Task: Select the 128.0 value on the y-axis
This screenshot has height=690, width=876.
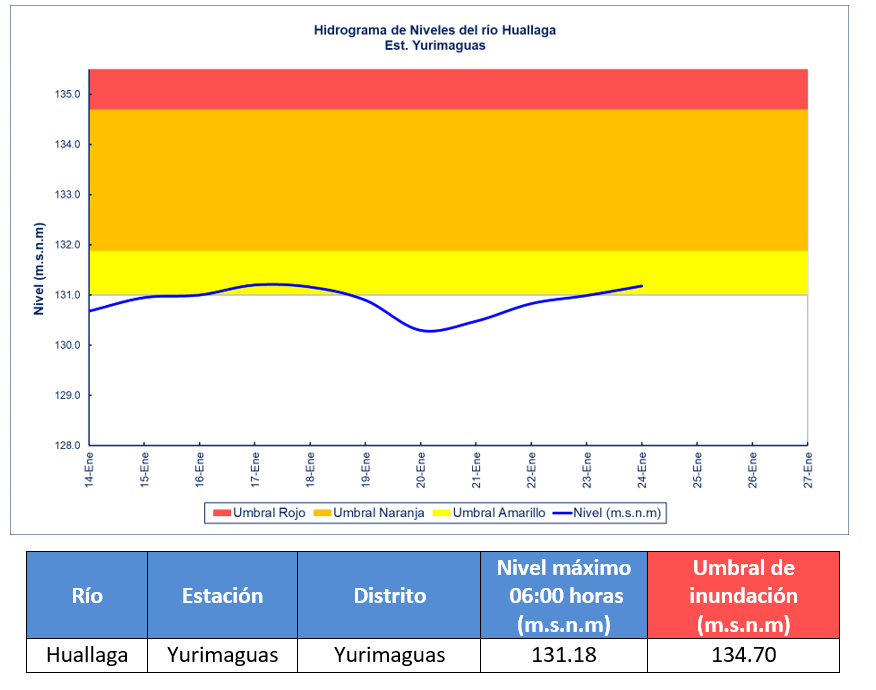Action: 67,445
